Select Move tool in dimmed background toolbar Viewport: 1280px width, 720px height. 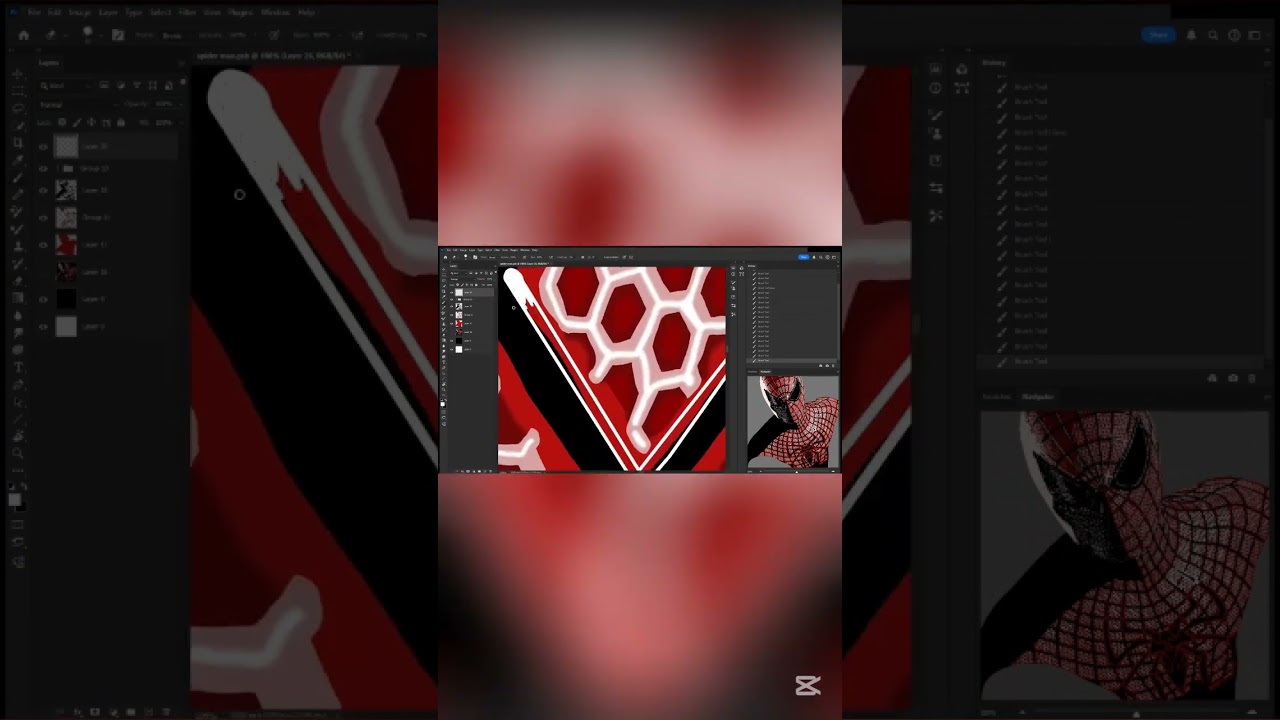(x=18, y=74)
